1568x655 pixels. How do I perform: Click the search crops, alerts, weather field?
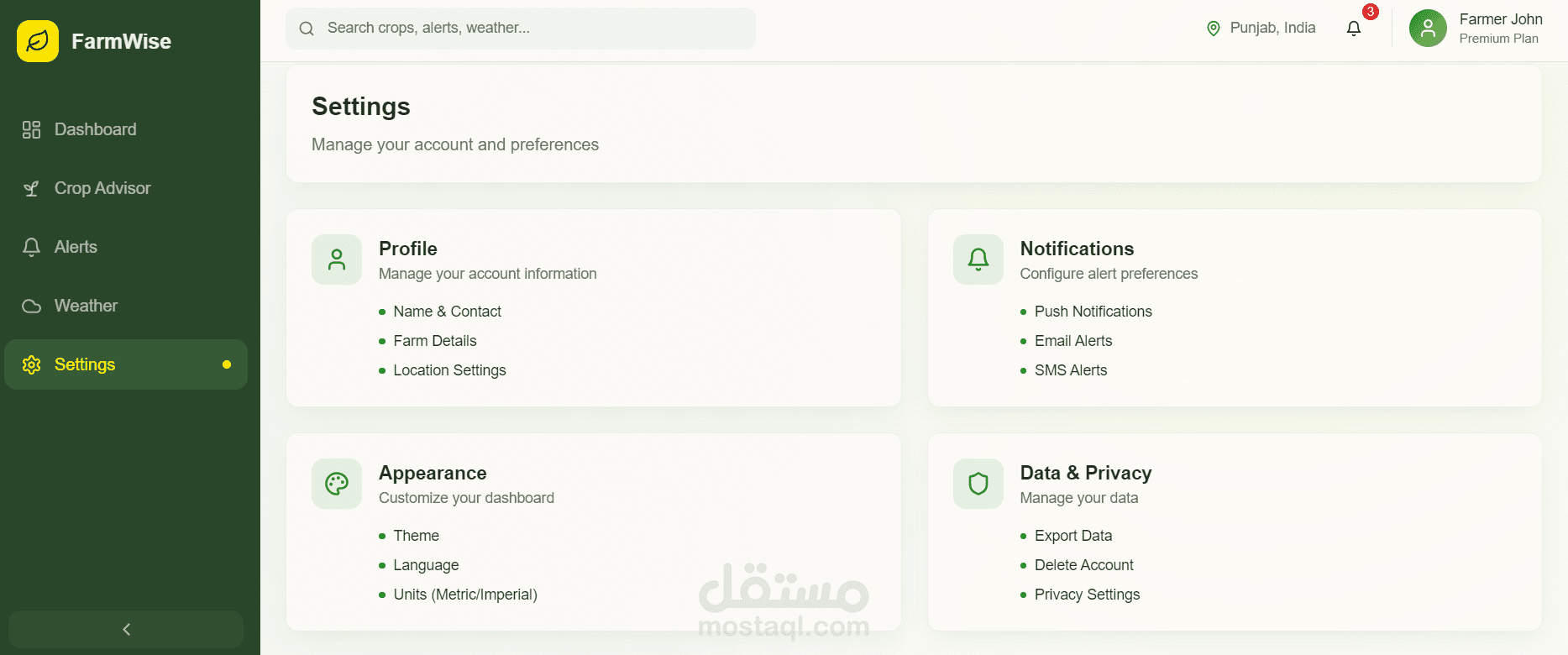(521, 29)
